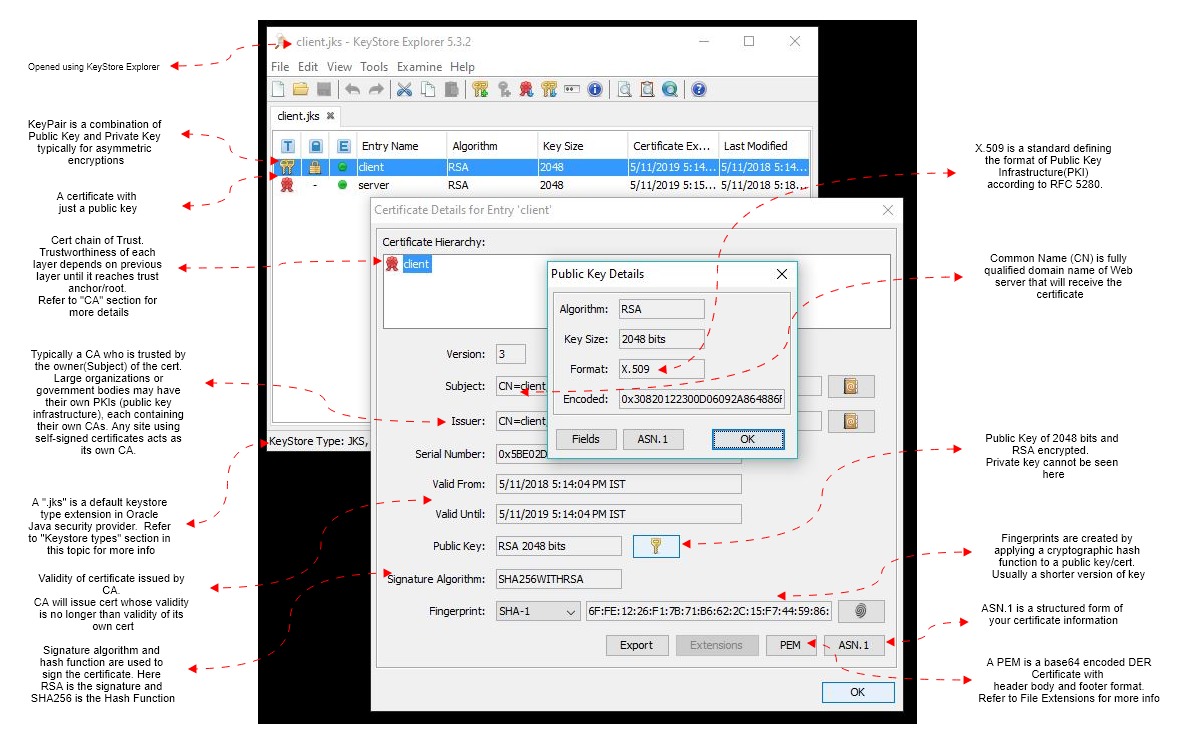Image resolution: width=1192 pixels, height=744 pixels.
Task: Click the set password toolbar icon
Action: coord(570,89)
